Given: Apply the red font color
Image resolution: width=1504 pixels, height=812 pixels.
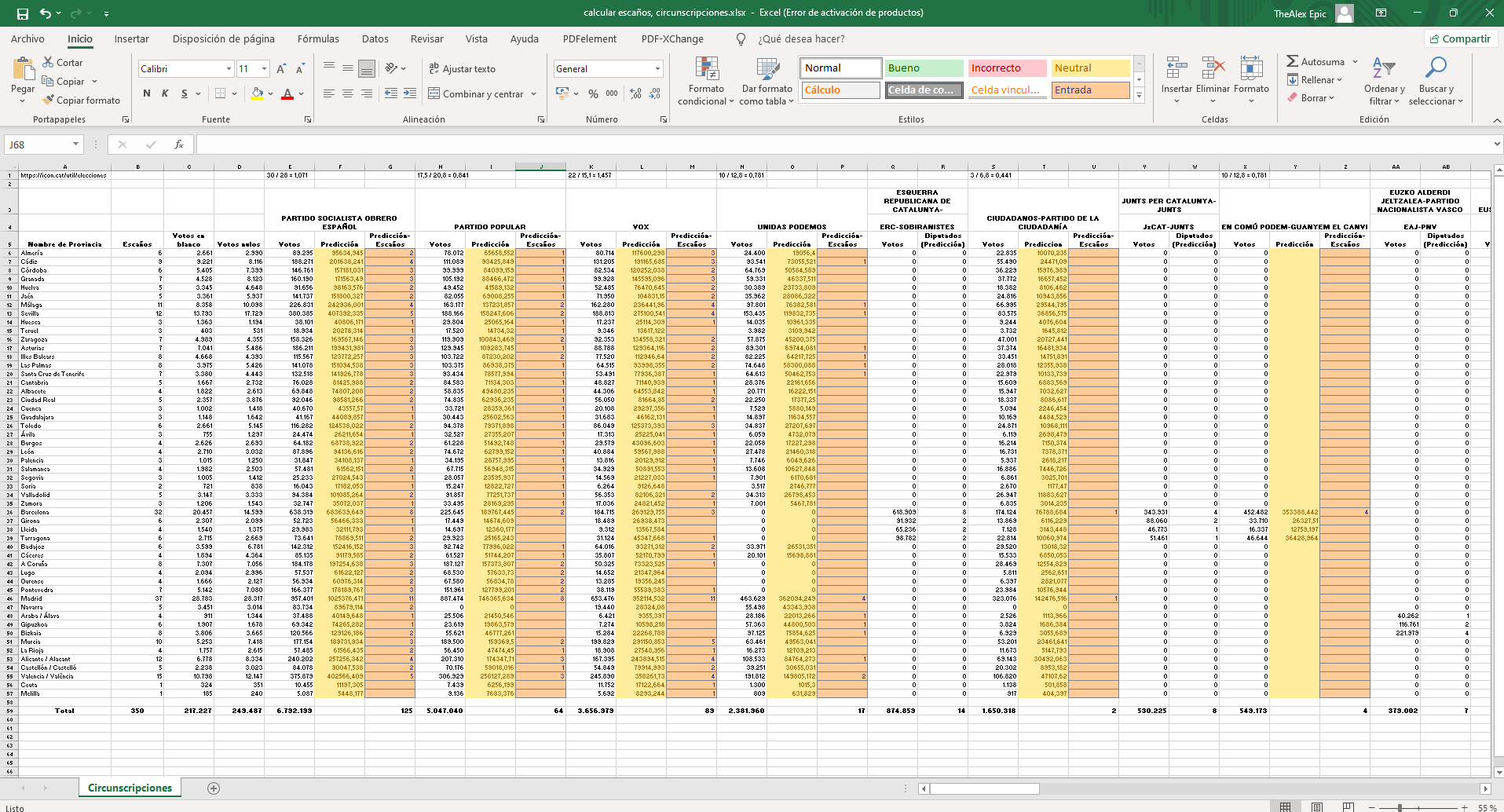Looking at the screenshot, I should click(x=287, y=93).
